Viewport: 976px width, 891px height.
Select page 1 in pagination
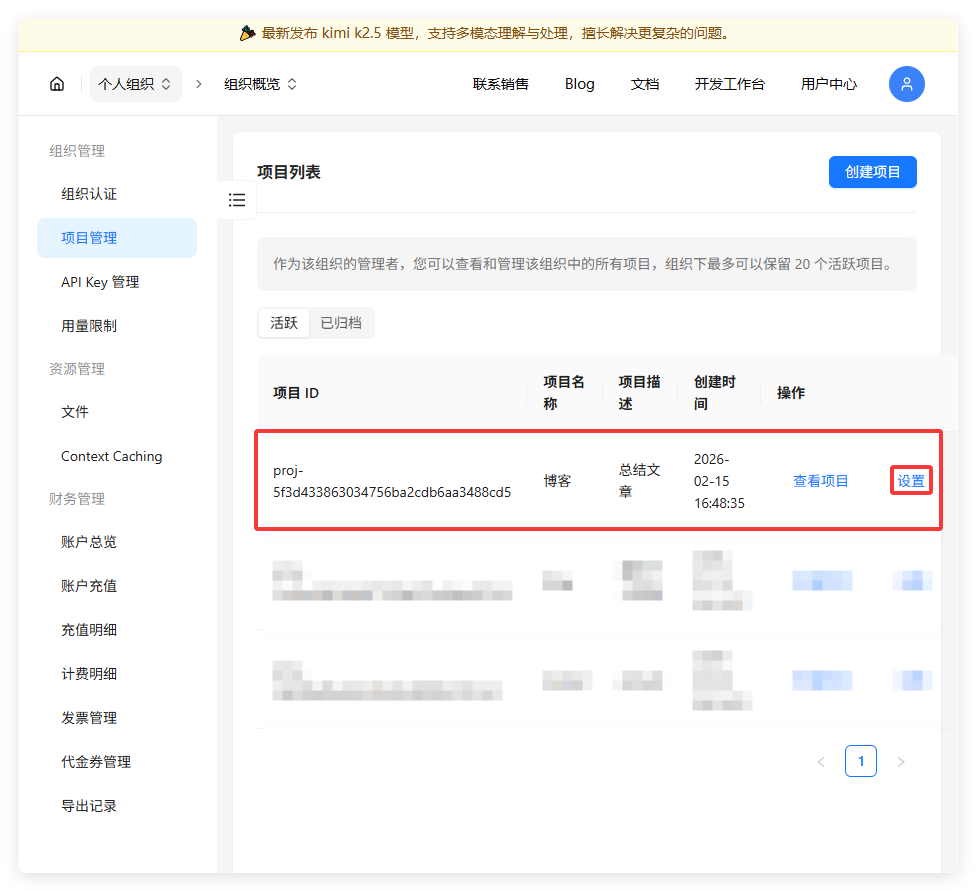click(860, 762)
